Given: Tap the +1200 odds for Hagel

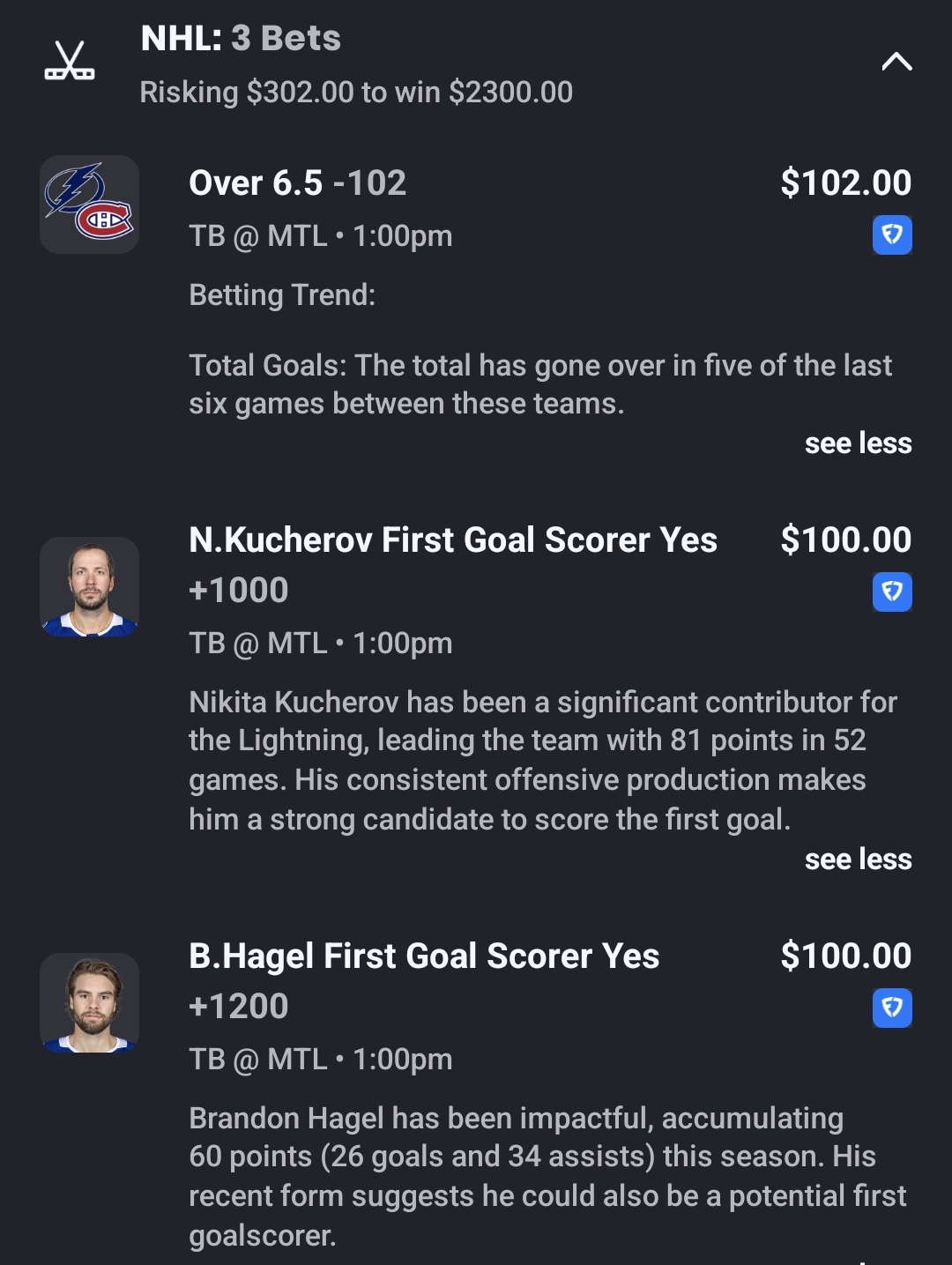Looking at the screenshot, I should [x=239, y=1007].
